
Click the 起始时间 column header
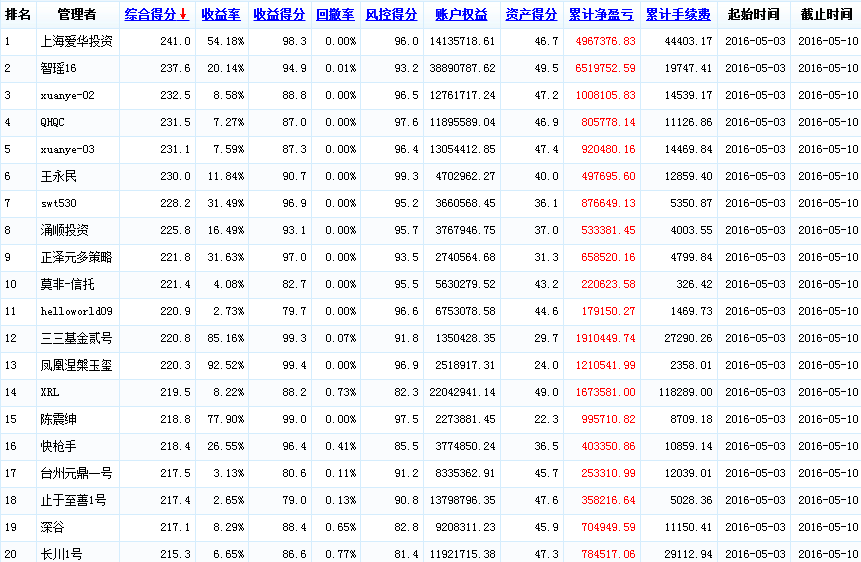[x=753, y=15]
